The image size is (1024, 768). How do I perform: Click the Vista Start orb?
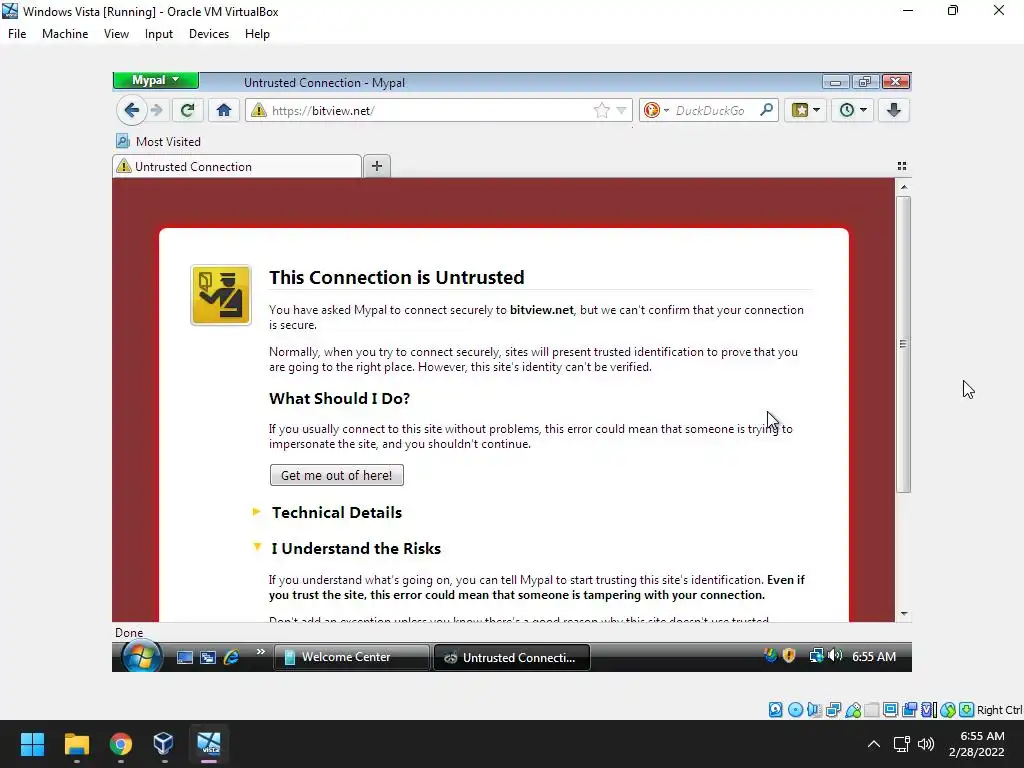point(142,656)
